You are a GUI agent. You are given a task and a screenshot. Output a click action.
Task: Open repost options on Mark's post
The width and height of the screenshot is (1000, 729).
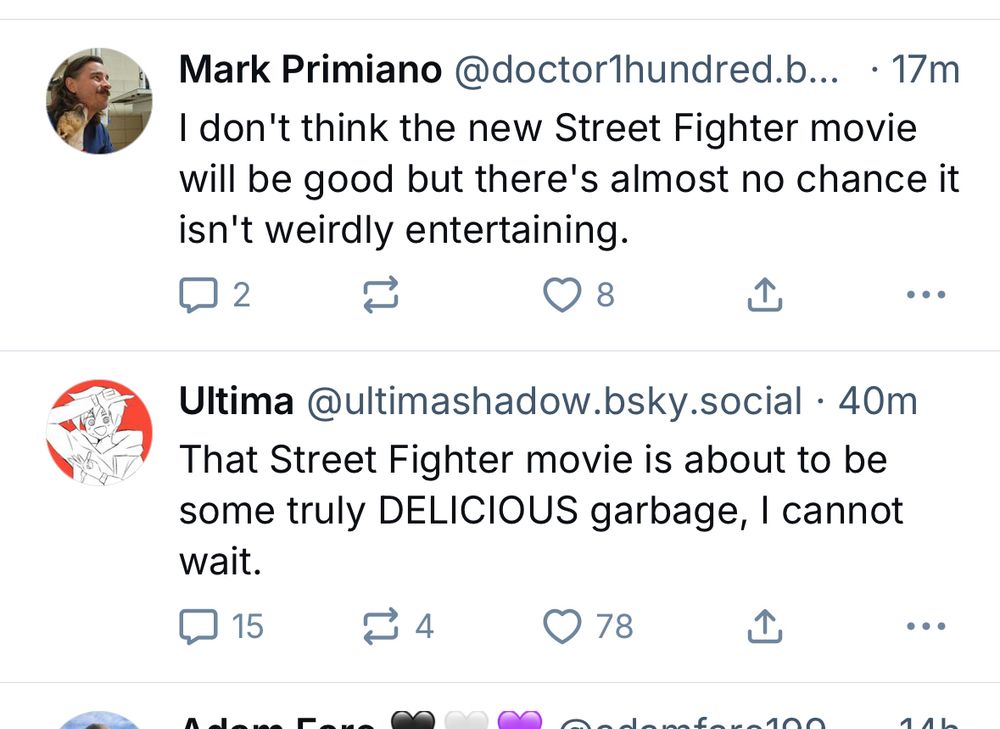click(378, 293)
